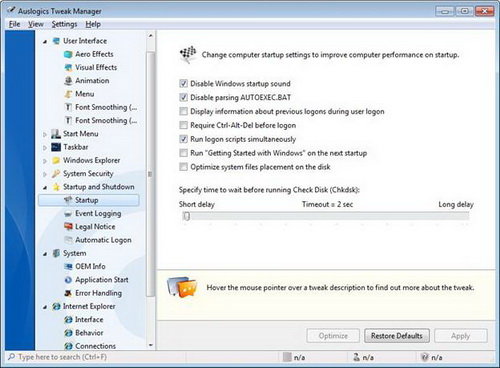The width and height of the screenshot is (500, 368).
Task: Click the Visual Effects tree icon
Action: (x=68, y=68)
